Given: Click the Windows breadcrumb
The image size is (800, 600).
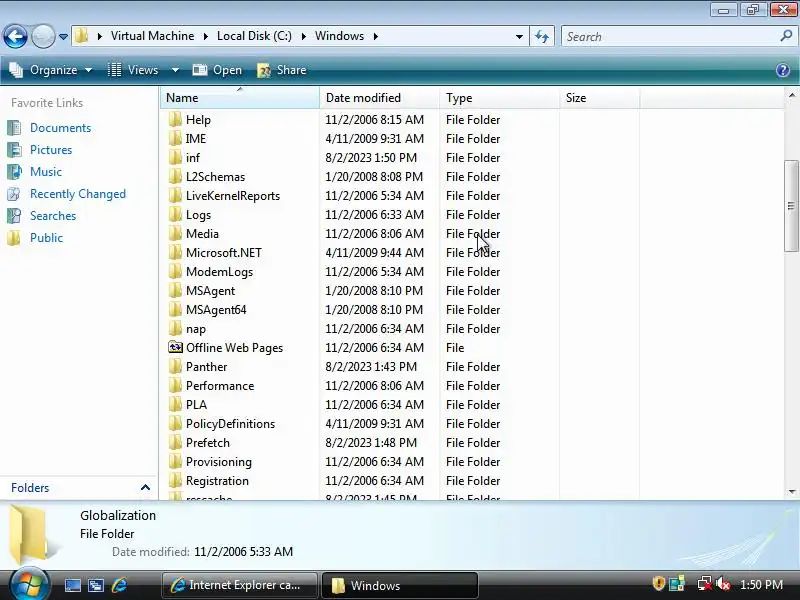Looking at the screenshot, I should pos(339,36).
